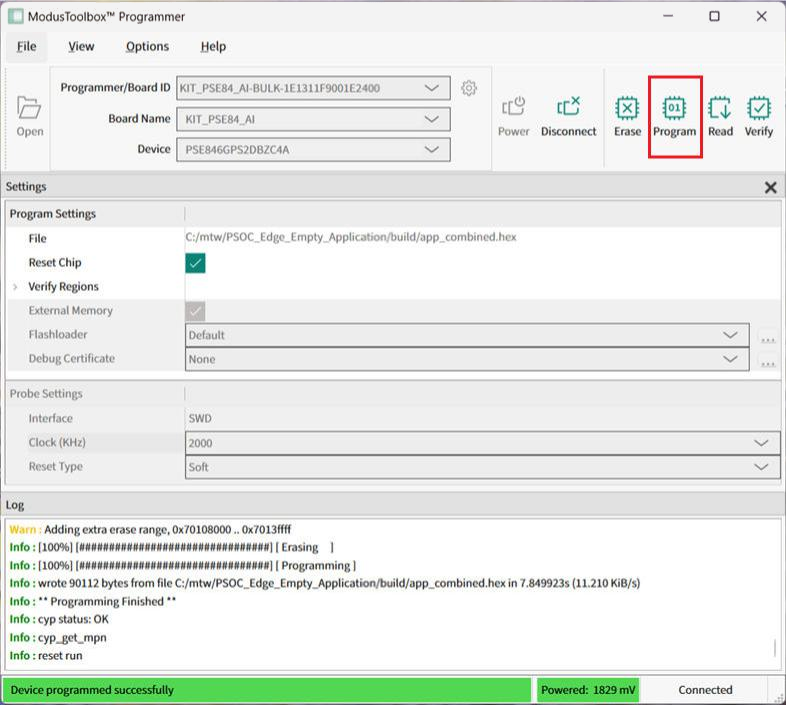This screenshot has width=786, height=705.
Task: Uncheck the Reset Chip checkbox
Action: pos(195,263)
